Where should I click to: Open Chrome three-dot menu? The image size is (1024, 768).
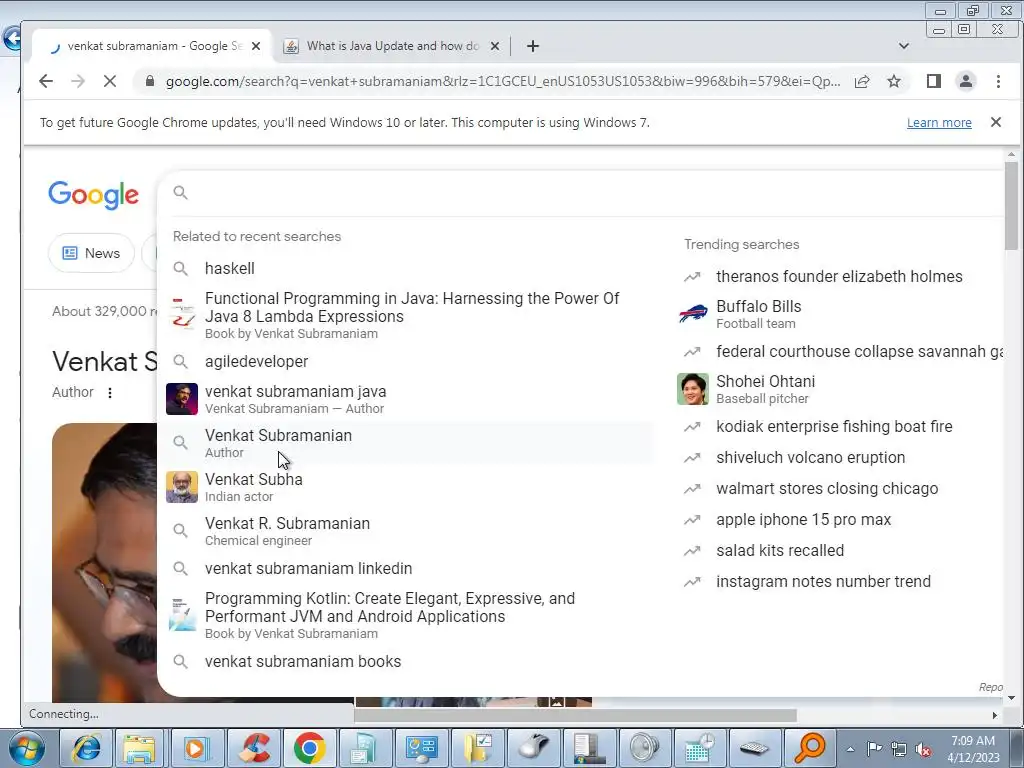pos(998,81)
